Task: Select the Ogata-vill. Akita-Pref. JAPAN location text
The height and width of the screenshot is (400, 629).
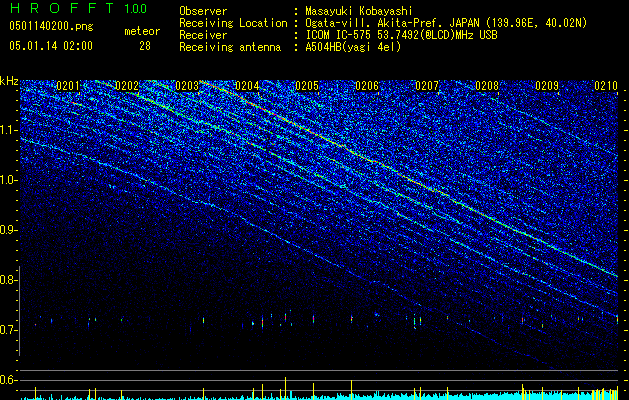Action: [x=446, y=23]
